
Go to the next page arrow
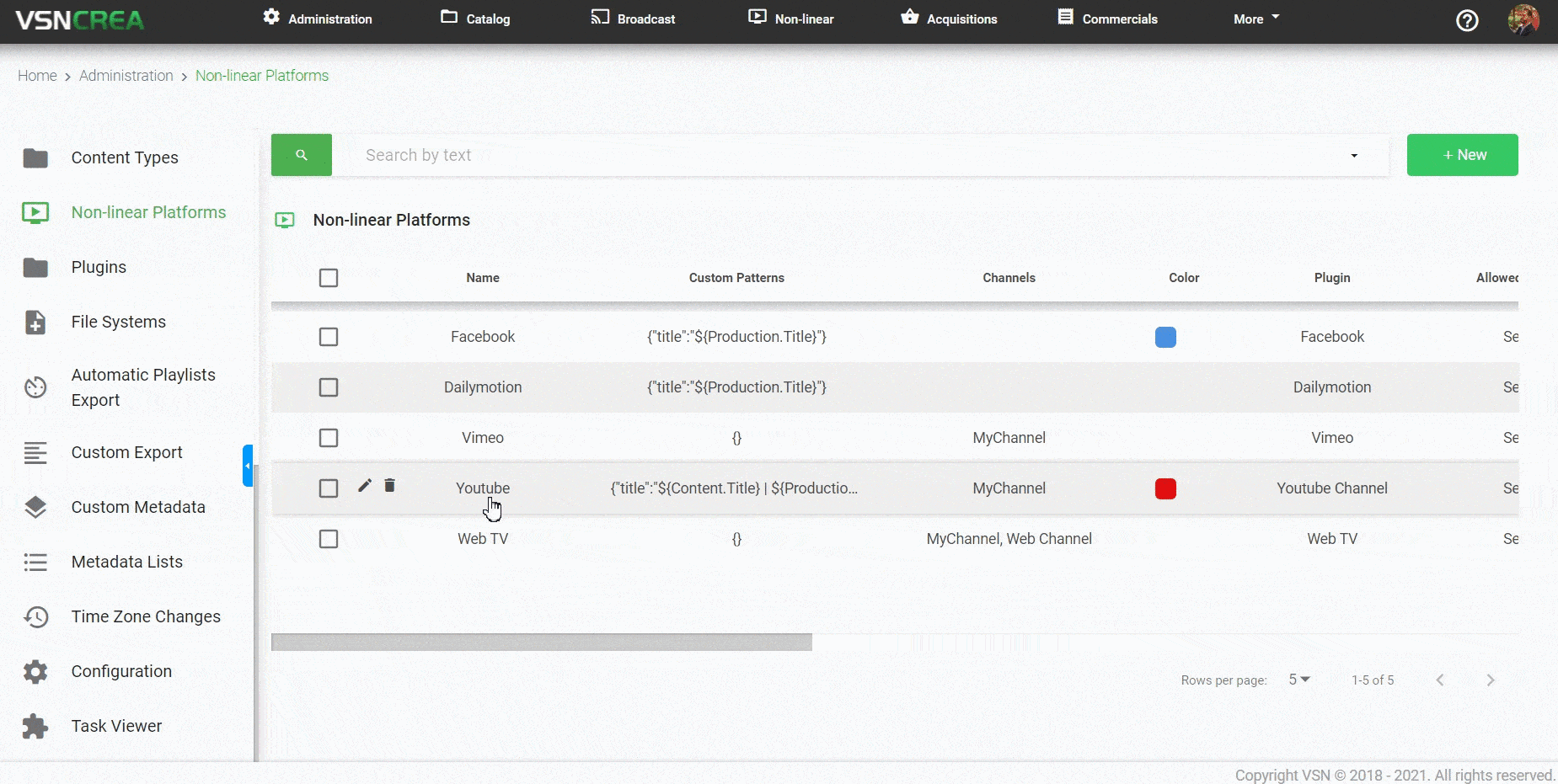[1491, 680]
